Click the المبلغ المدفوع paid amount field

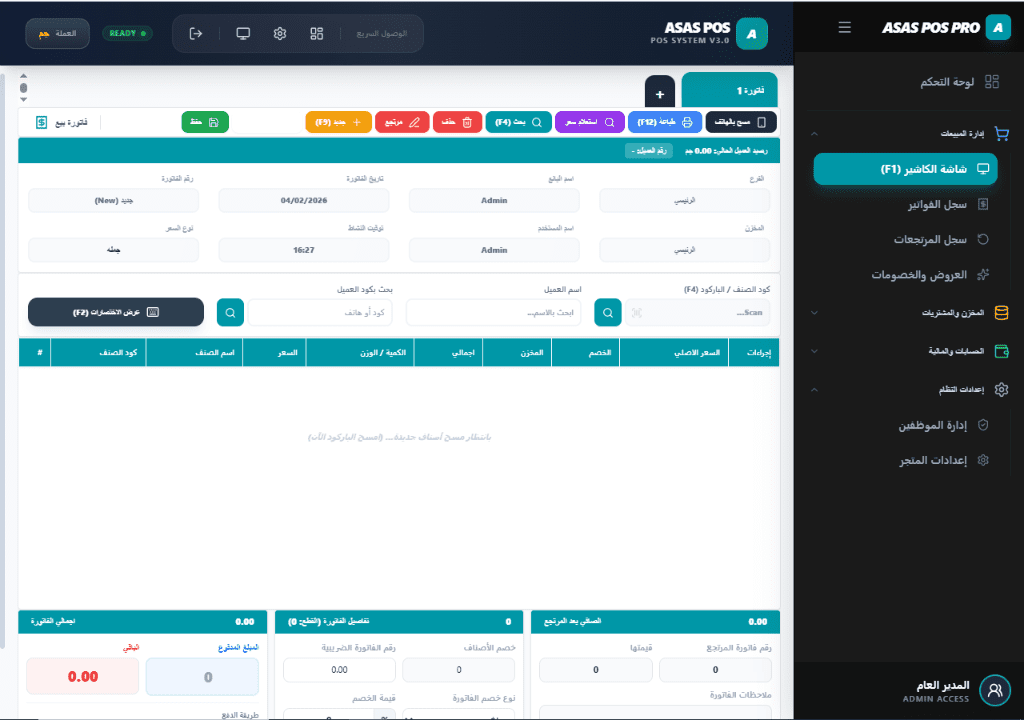point(202,677)
